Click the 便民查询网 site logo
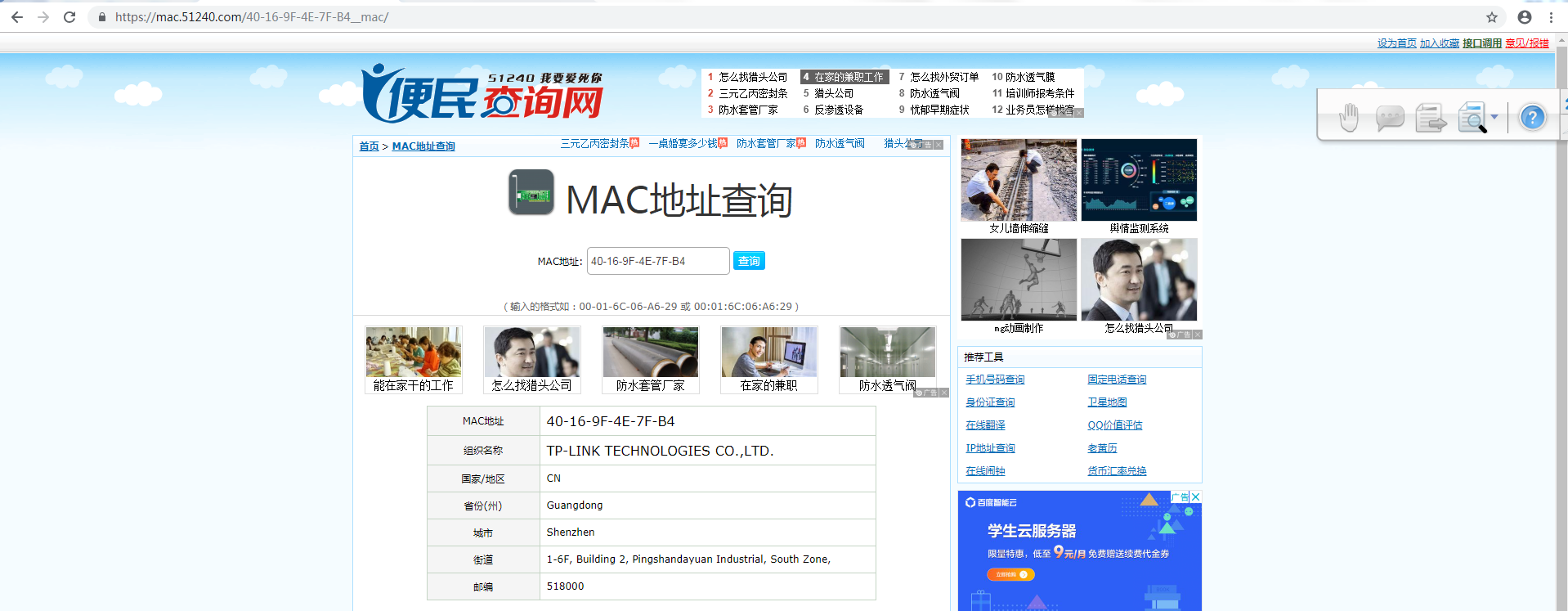 pos(482,93)
